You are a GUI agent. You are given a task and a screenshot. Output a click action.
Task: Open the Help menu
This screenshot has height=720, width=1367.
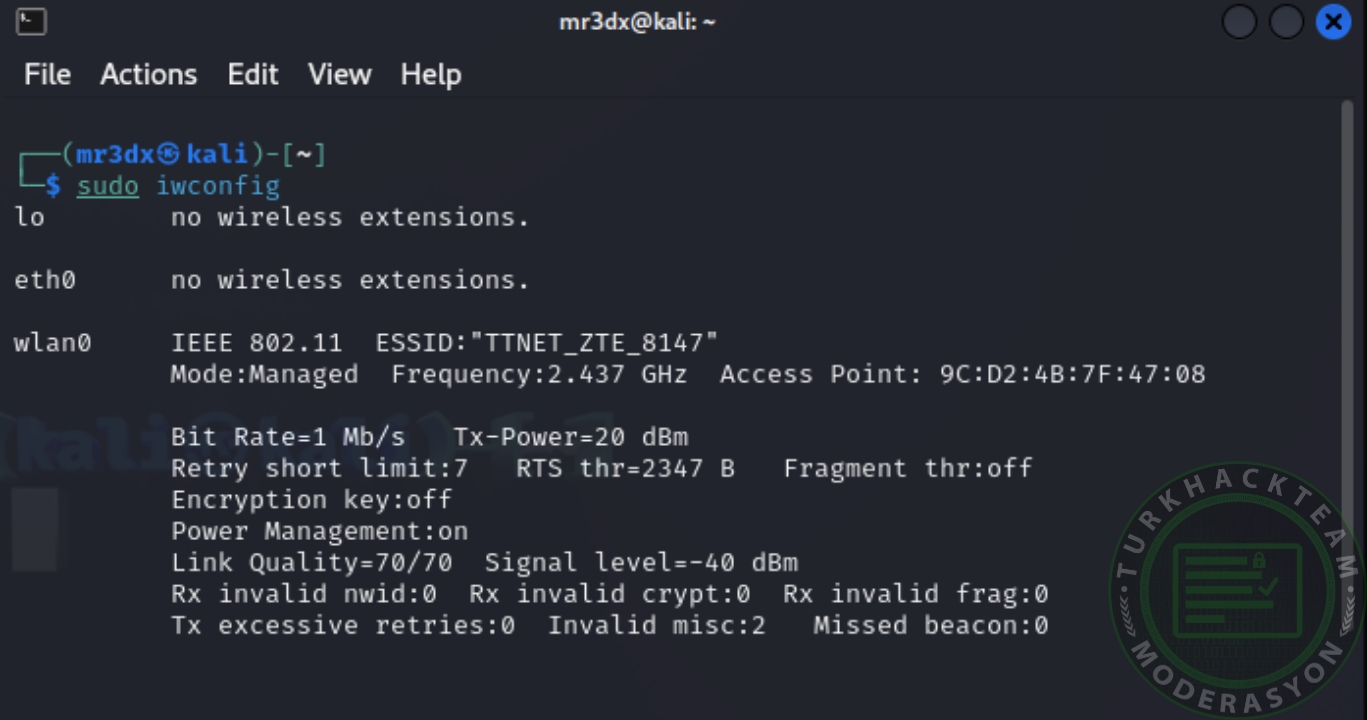[x=430, y=75]
